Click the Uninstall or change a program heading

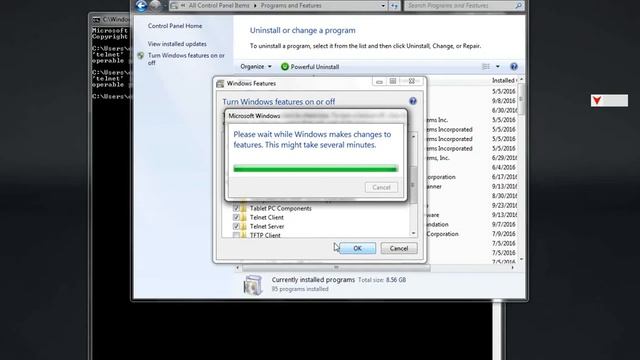(x=302, y=30)
